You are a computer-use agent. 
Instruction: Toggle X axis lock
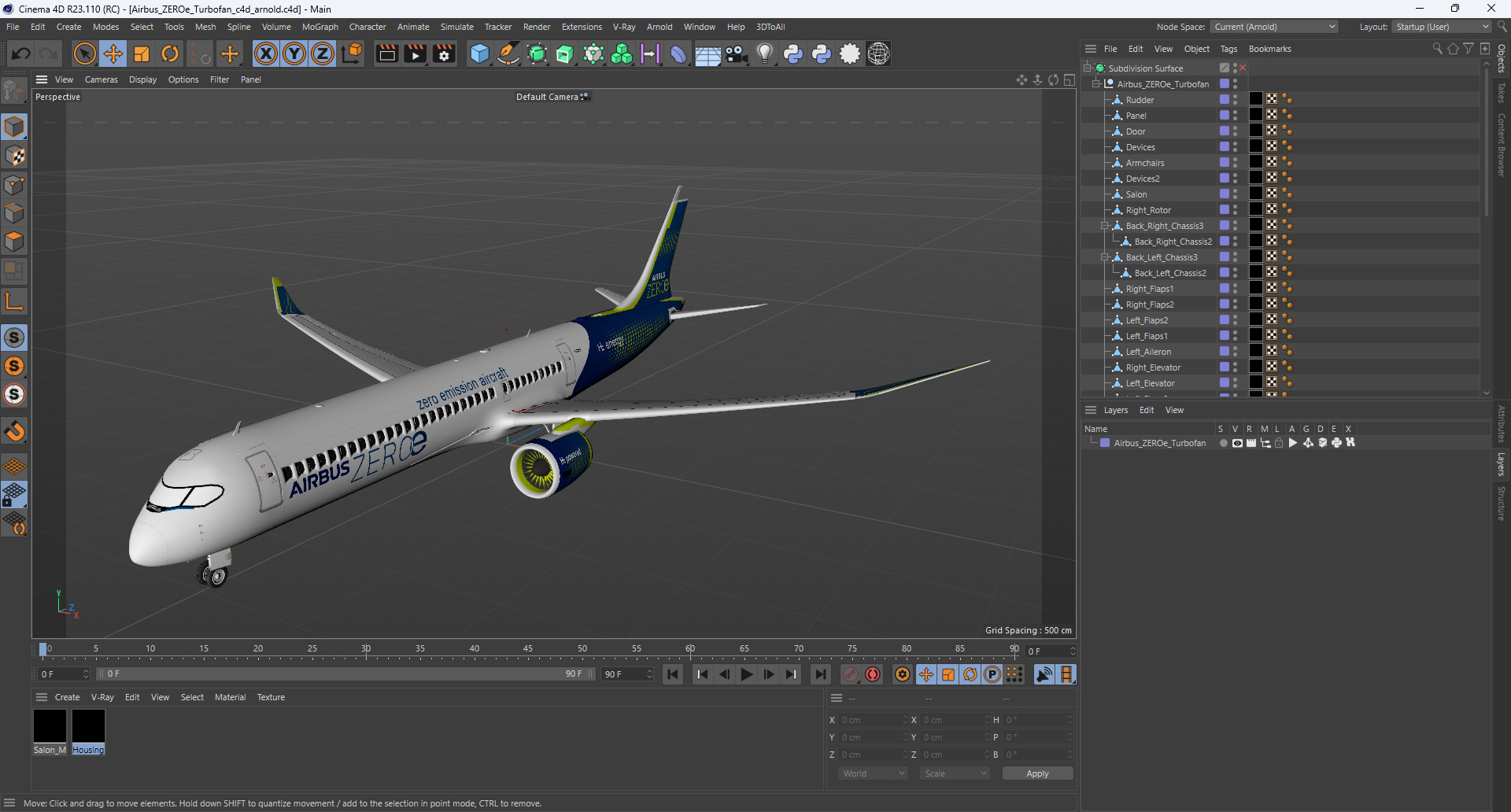pos(266,54)
